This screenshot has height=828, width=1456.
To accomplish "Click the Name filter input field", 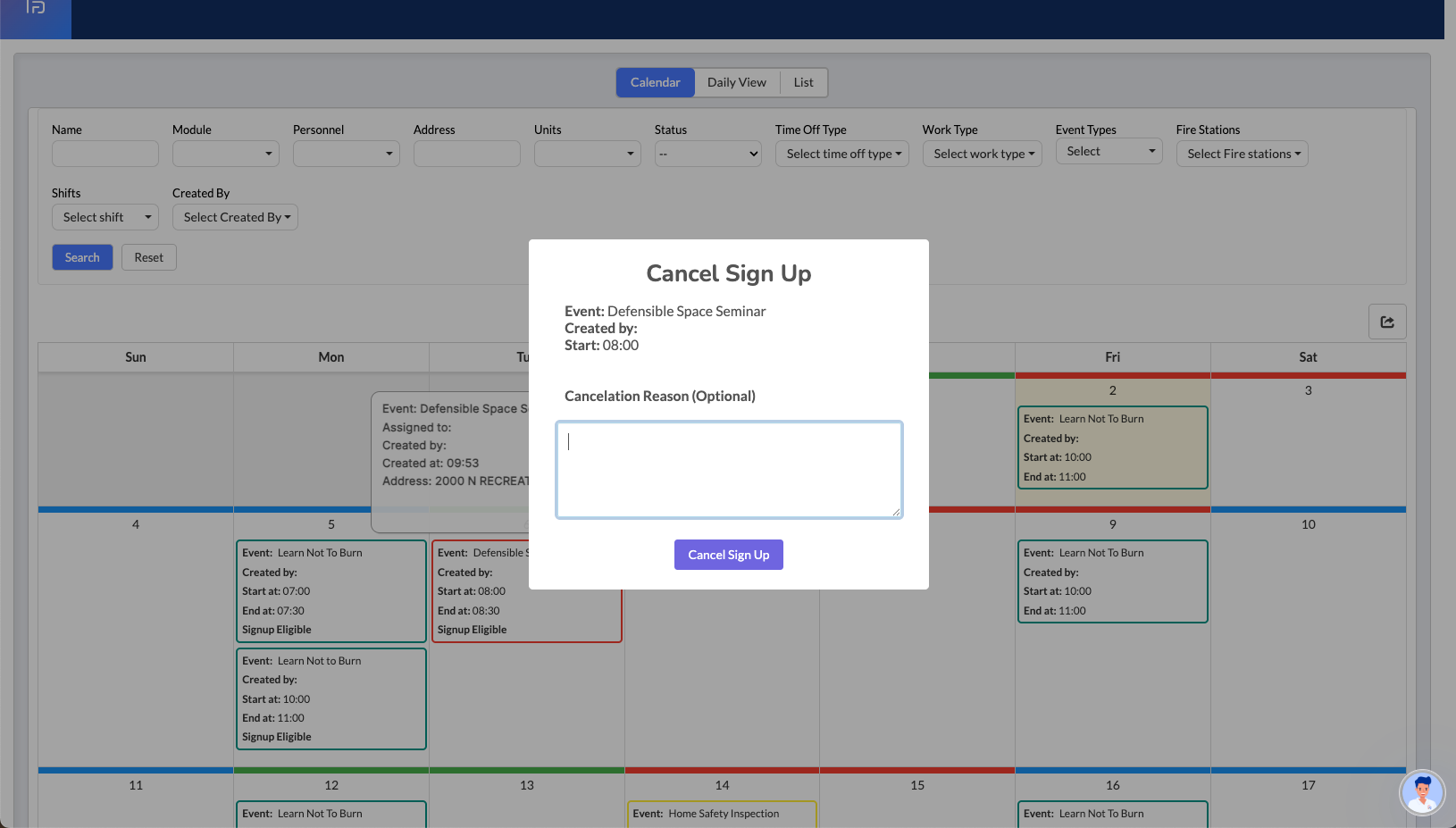I will point(105,154).
